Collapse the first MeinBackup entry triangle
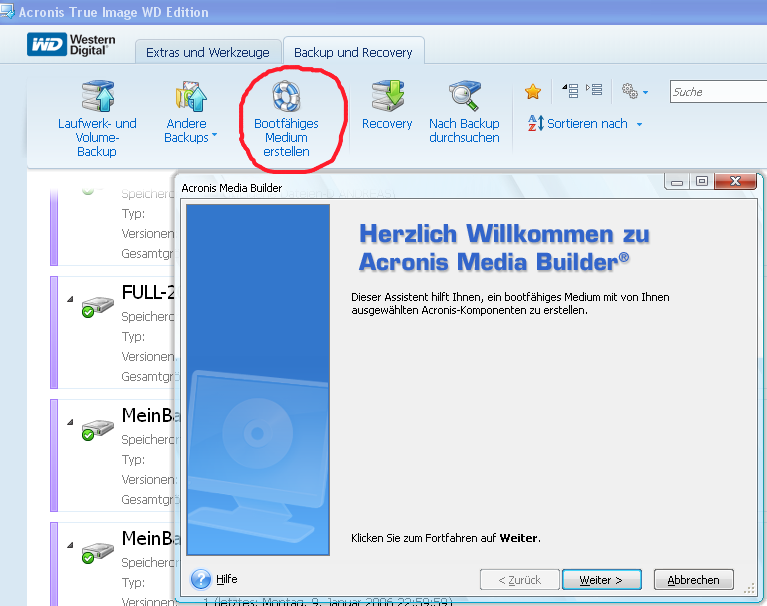 70,421
